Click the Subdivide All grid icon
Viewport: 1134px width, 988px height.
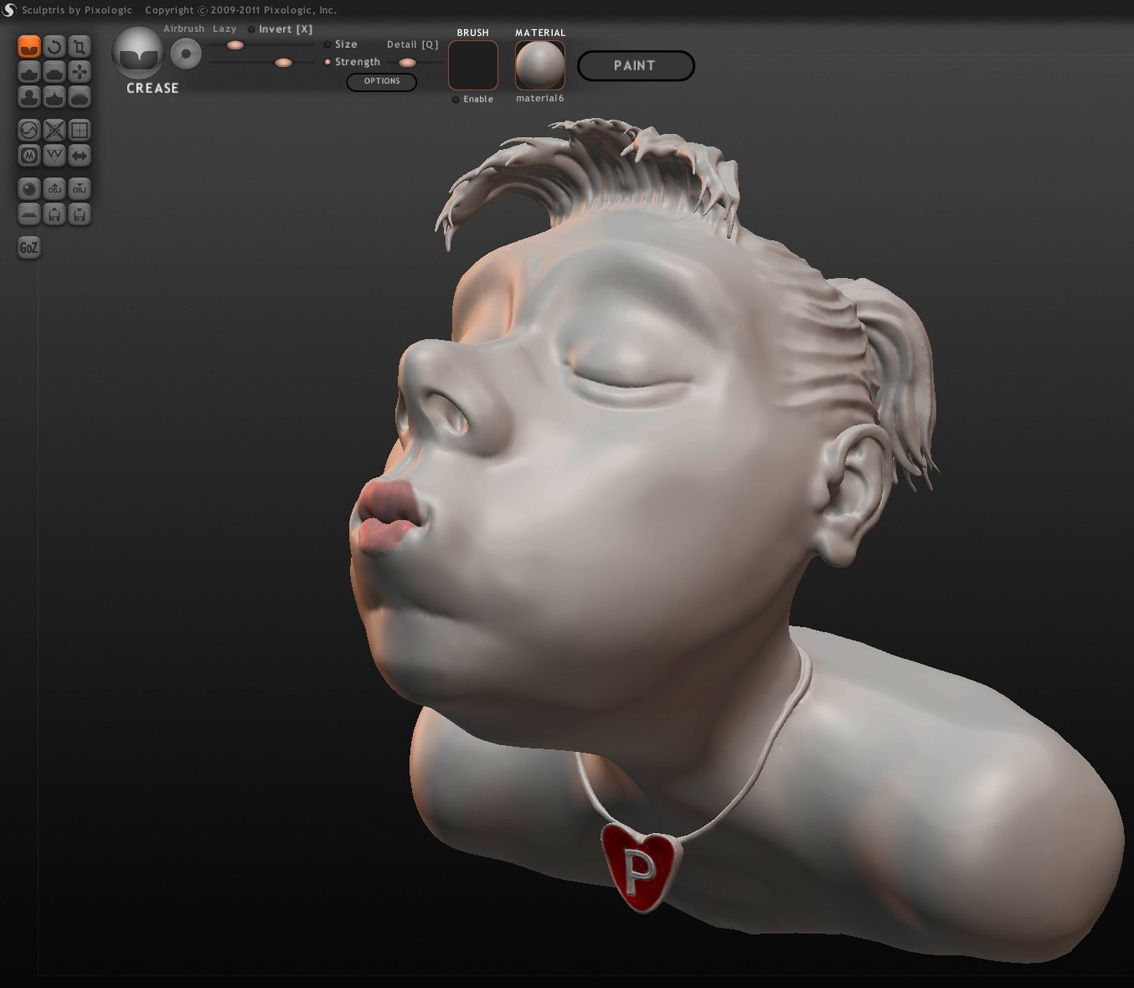pyautogui.click(x=80, y=130)
